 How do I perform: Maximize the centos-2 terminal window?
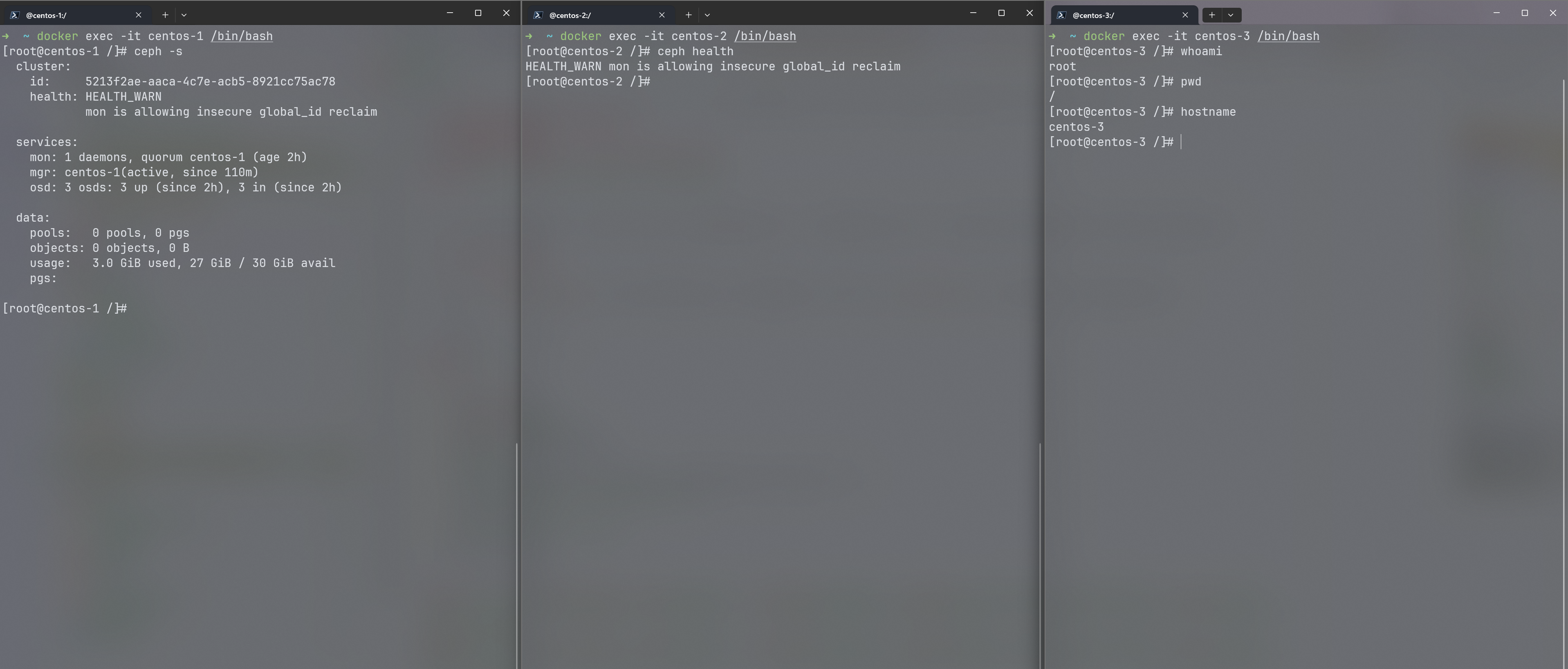tap(1001, 13)
